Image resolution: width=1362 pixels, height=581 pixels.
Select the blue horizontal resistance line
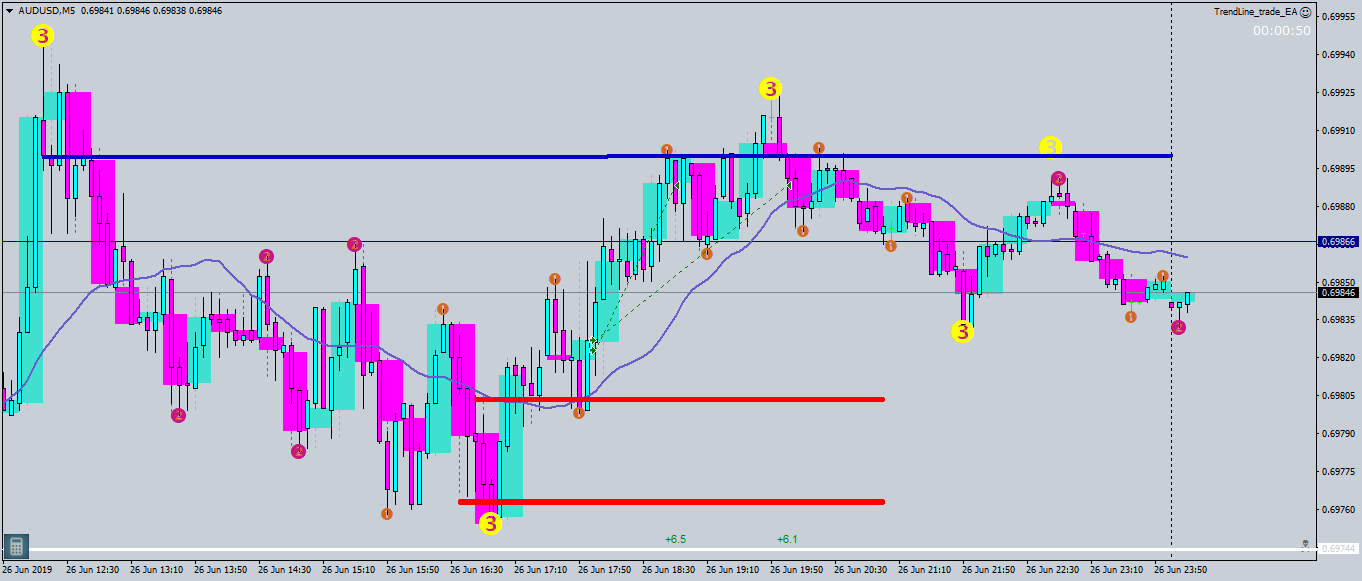tap(607, 156)
